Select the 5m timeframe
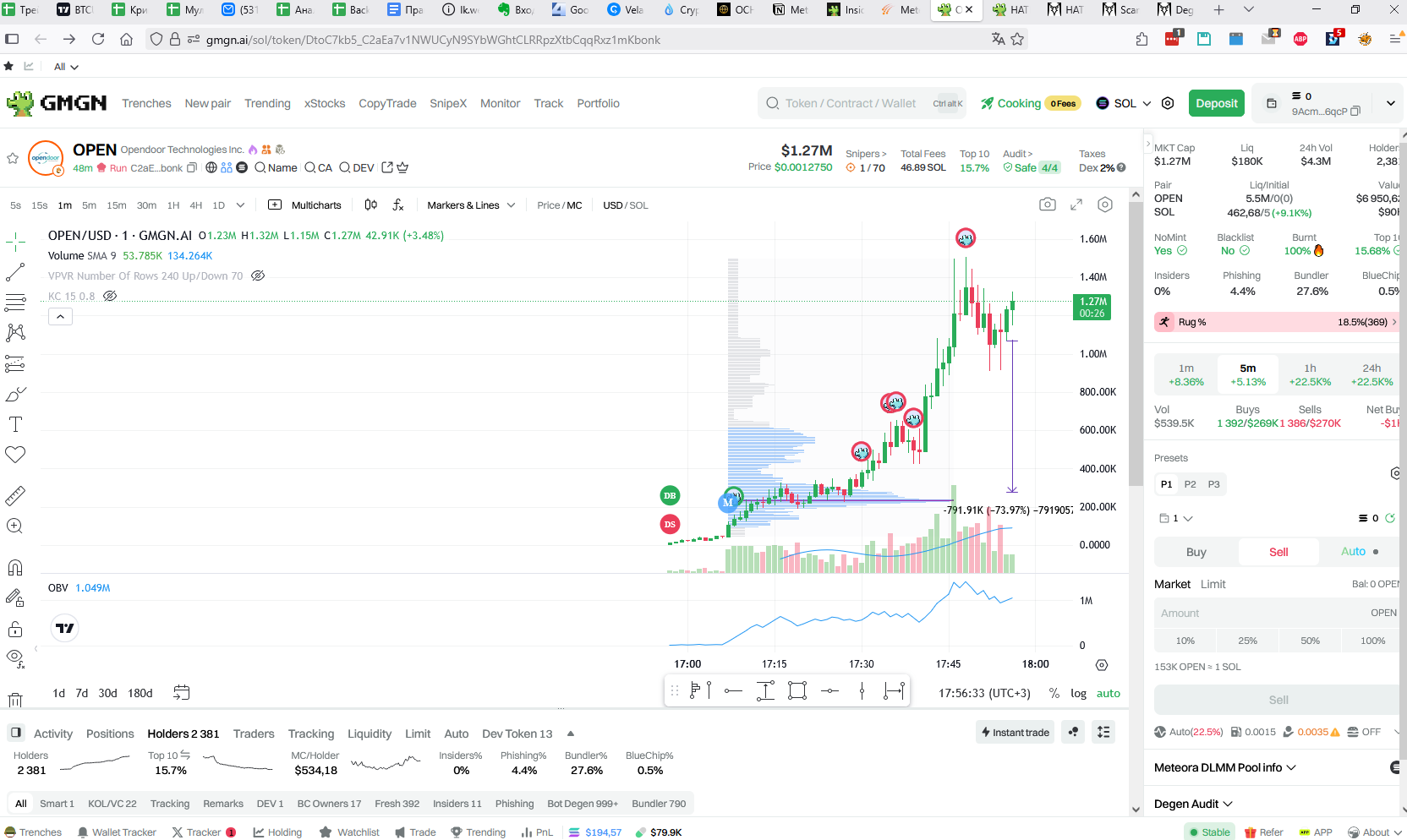This screenshot has height=840, width=1407. click(89, 205)
